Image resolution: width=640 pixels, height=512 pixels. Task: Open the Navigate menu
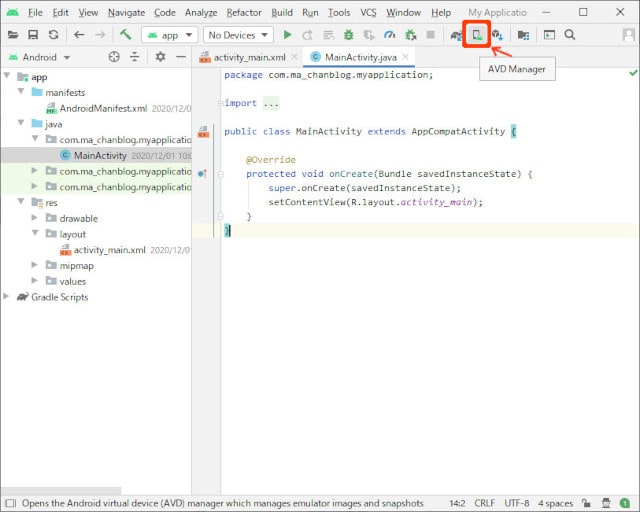coord(126,13)
